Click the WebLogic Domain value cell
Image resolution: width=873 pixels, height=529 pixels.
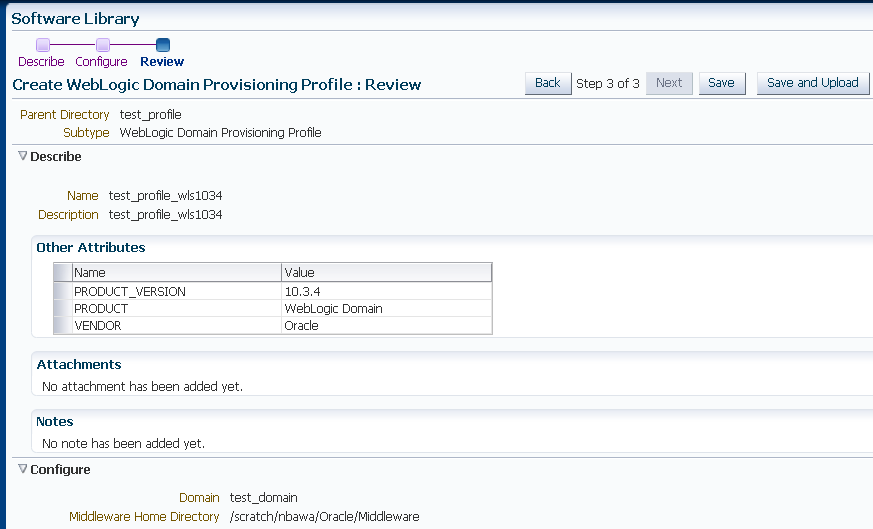tap(387, 308)
